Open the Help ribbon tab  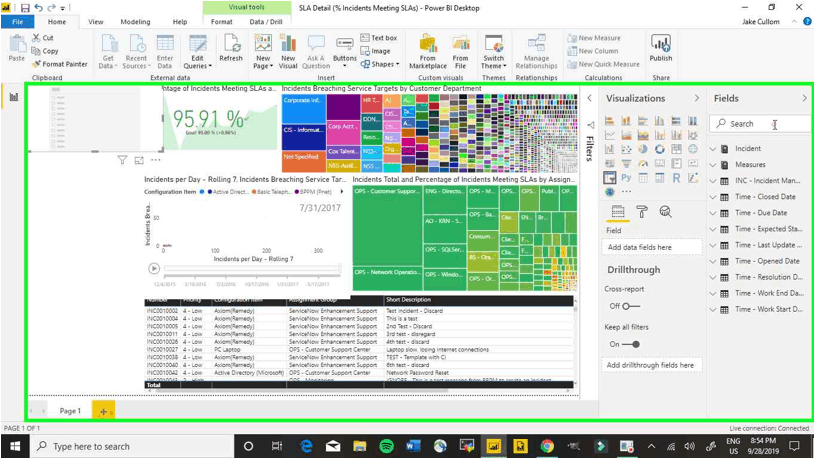(180, 22)
